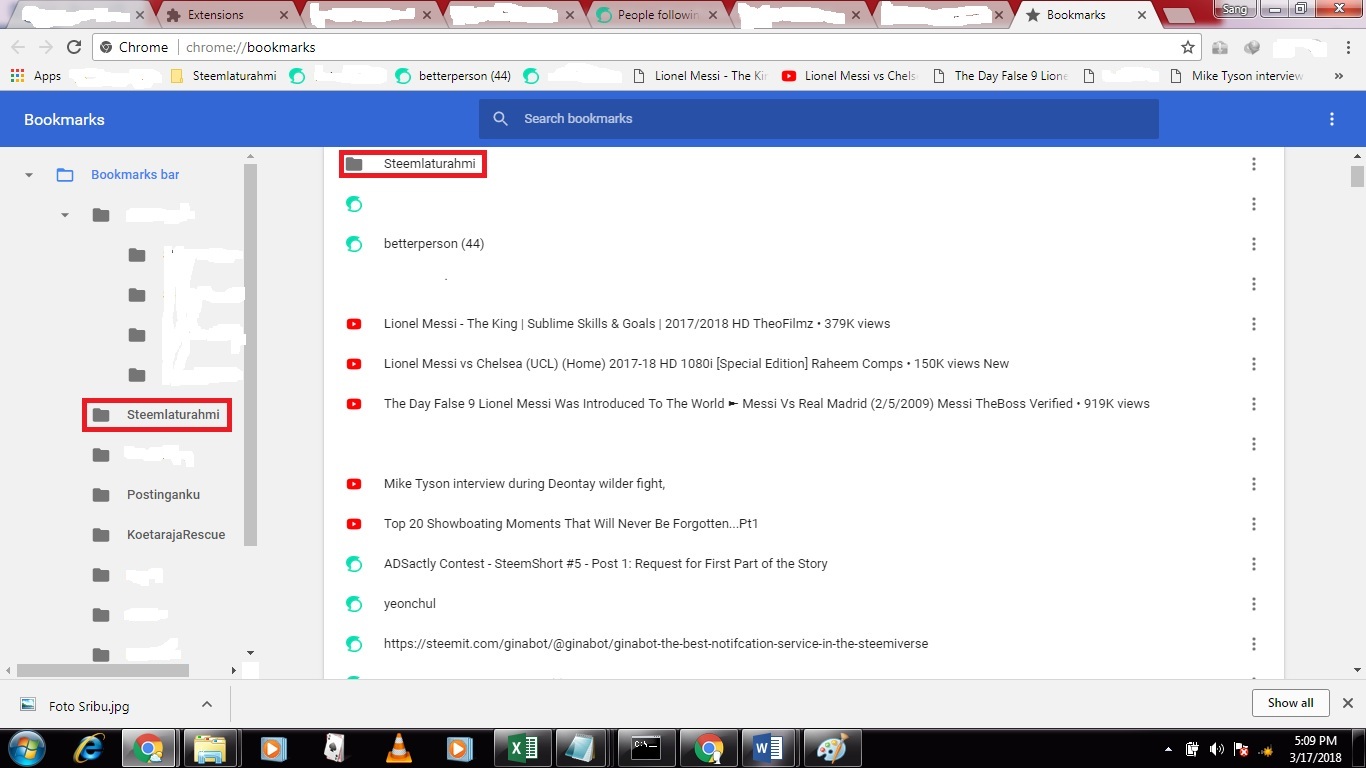Open the more menu for the Mike Tyson interview row
Viewport: 1366px width, 768px height.
click(x=1254, y=484)
